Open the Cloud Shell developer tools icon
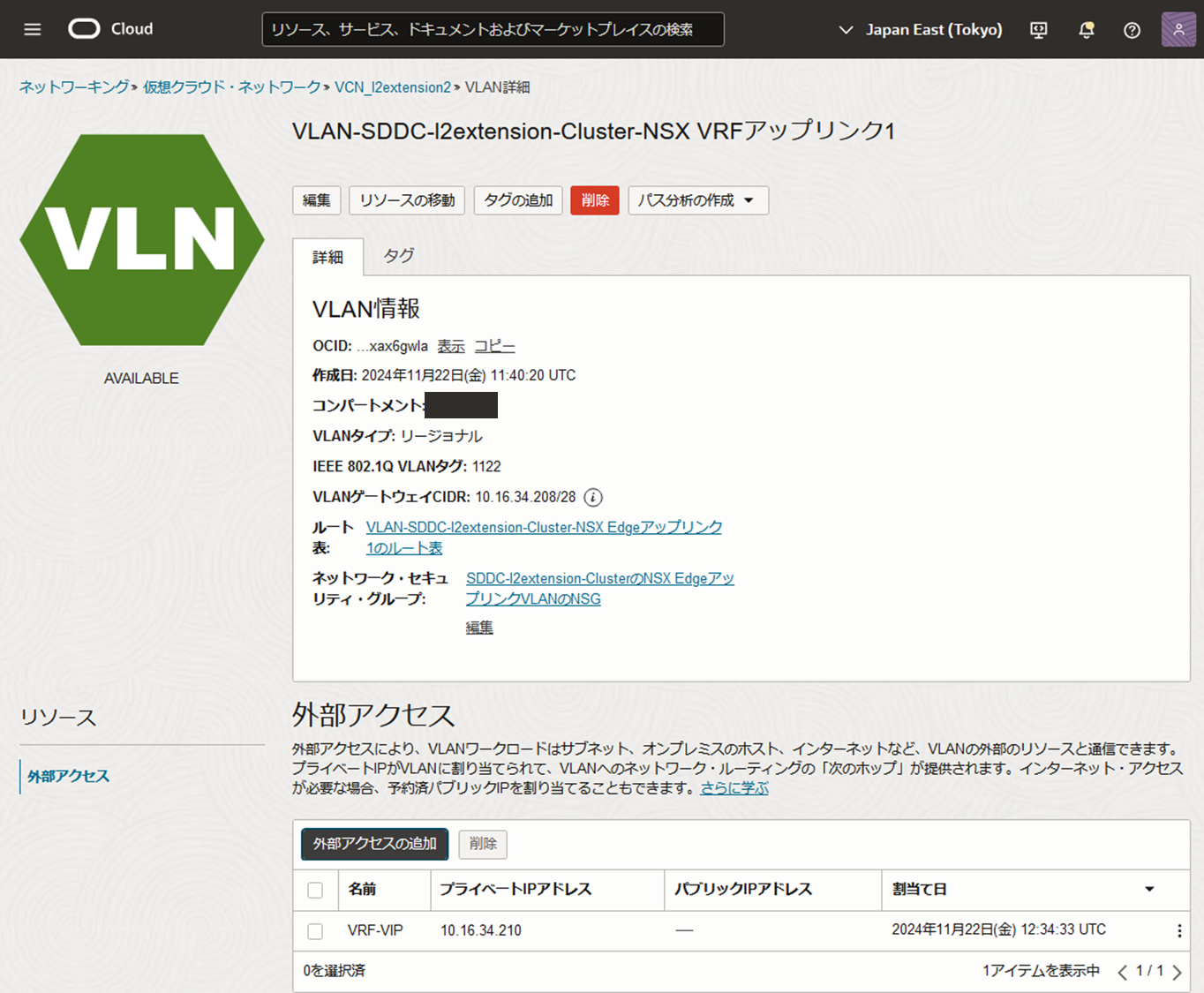The image size is (1204, 993). click(x=1039, y=30)
